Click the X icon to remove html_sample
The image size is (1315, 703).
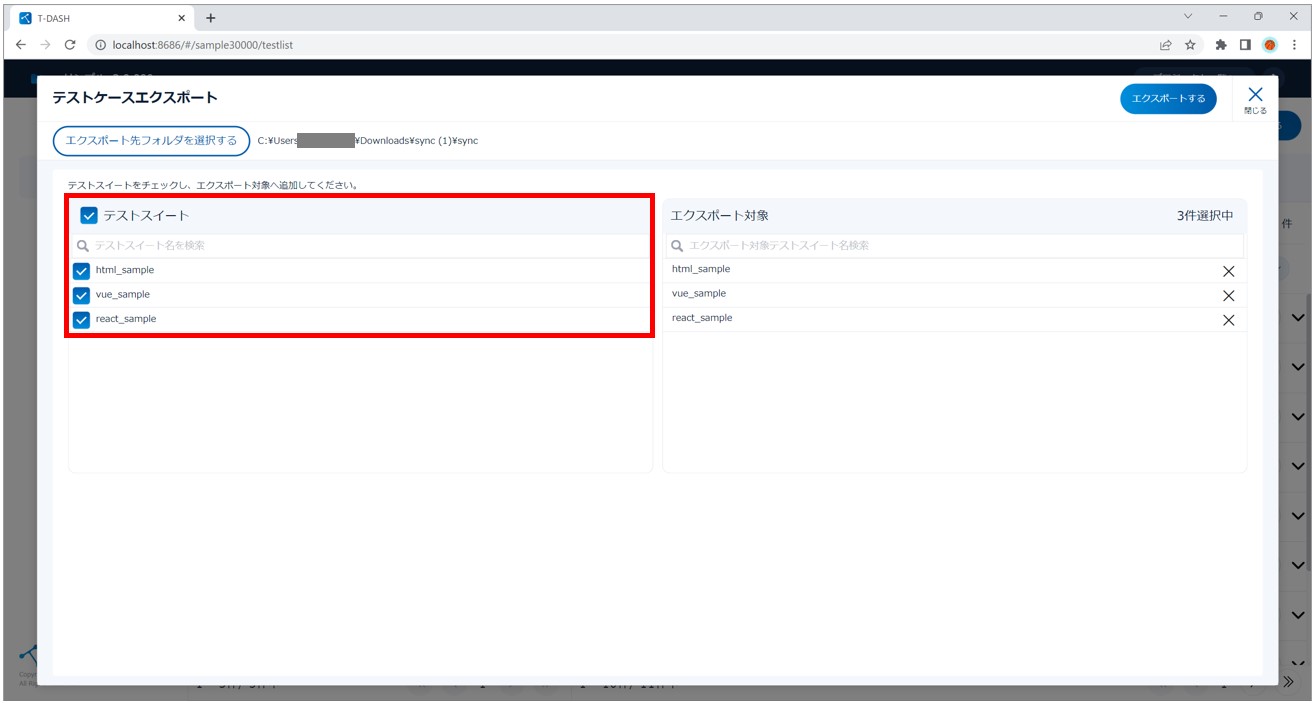click(x=1228, y=271)
